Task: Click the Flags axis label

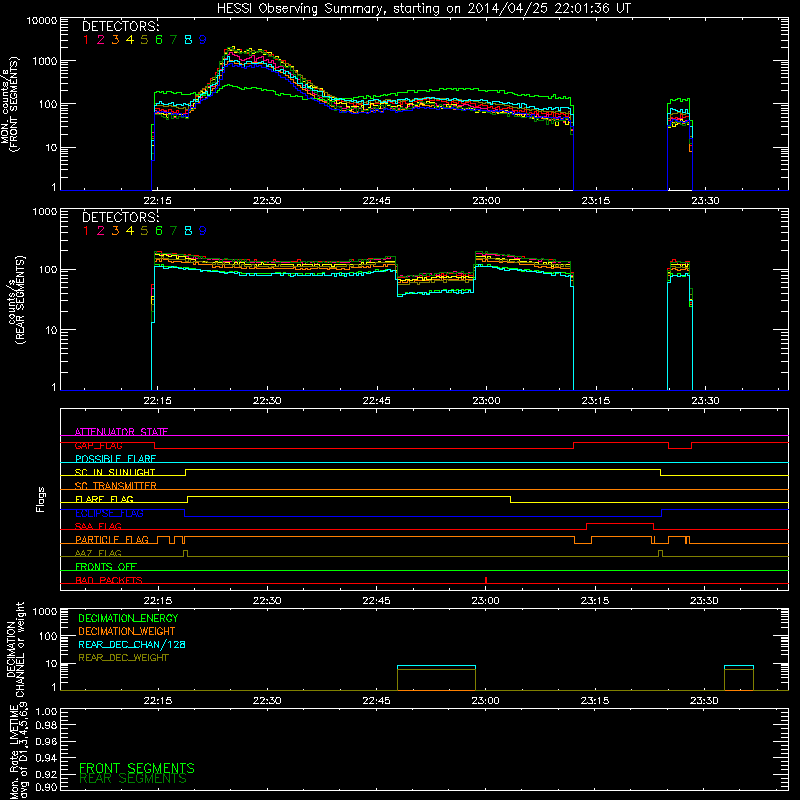Action: click(40, 499)
